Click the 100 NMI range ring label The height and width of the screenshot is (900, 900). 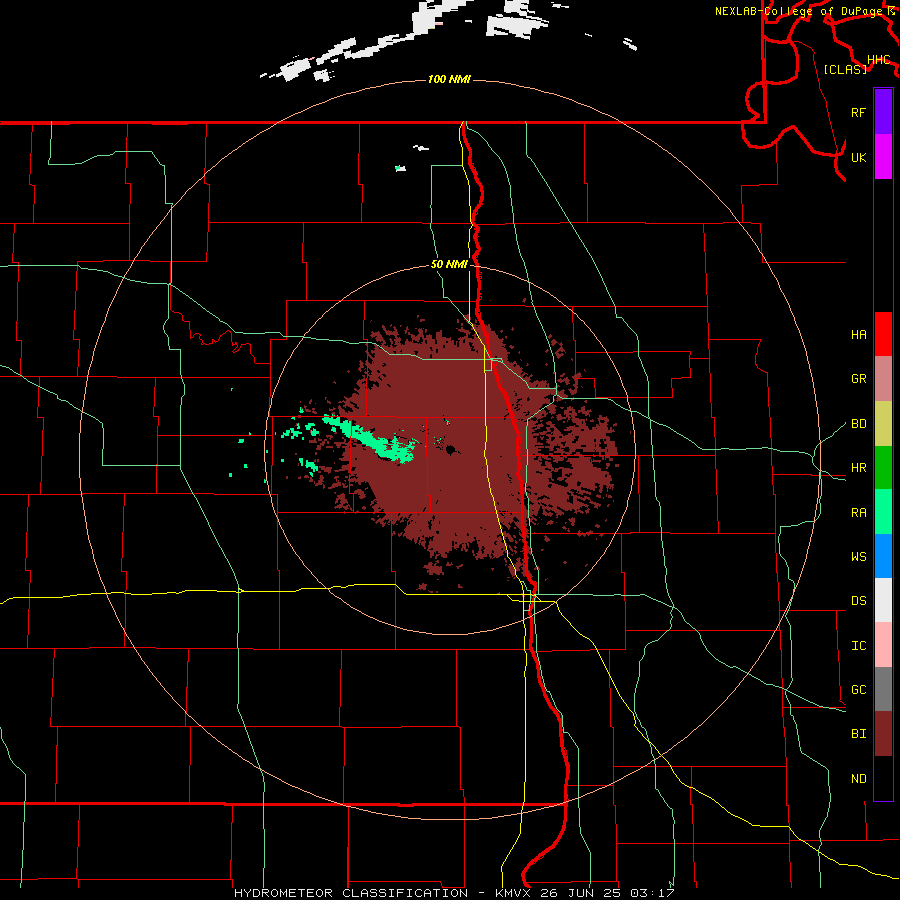[x=449, y=79]
